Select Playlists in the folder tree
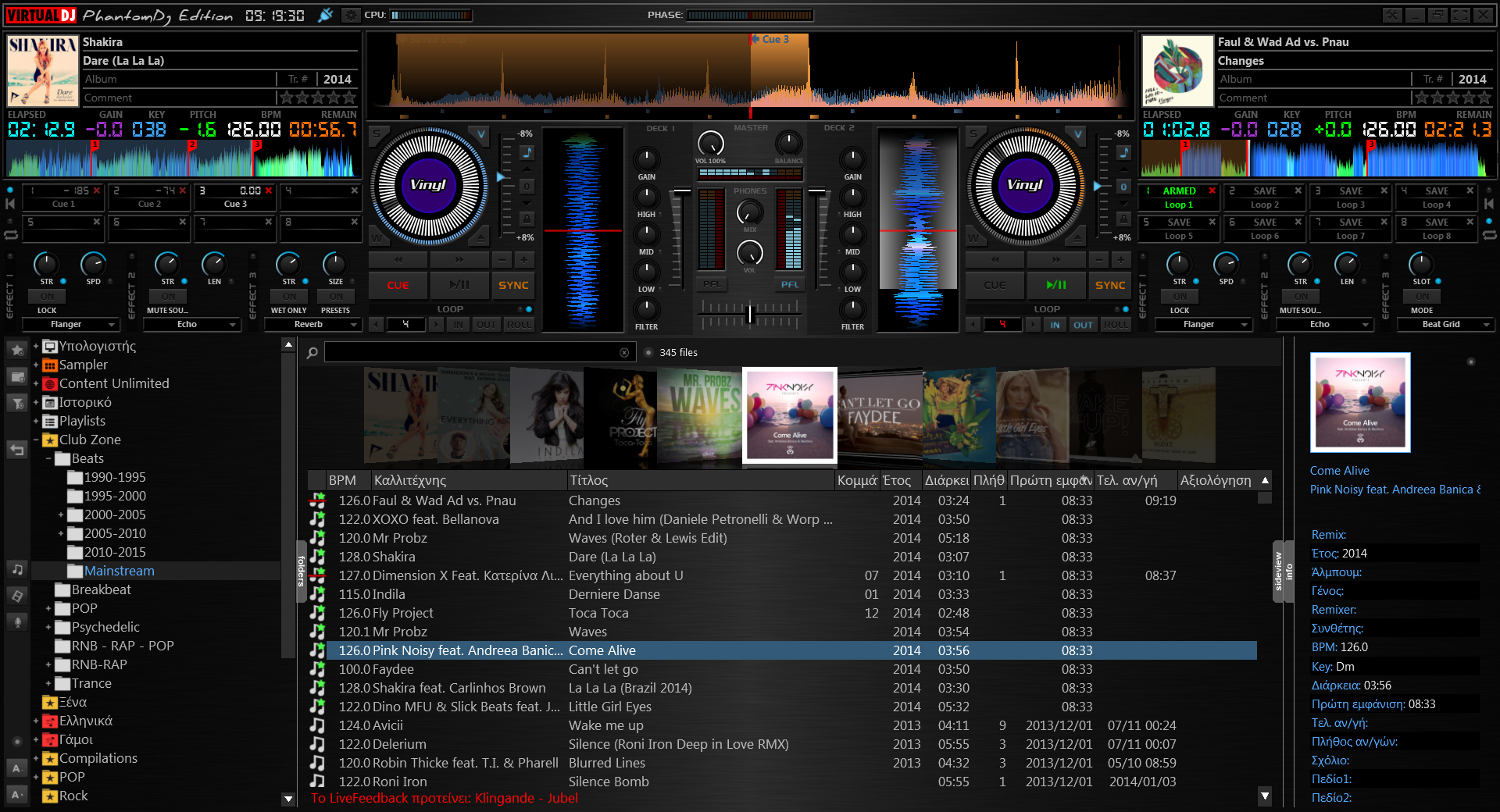Screen dimensions: 1500x812 pos(82,421)
